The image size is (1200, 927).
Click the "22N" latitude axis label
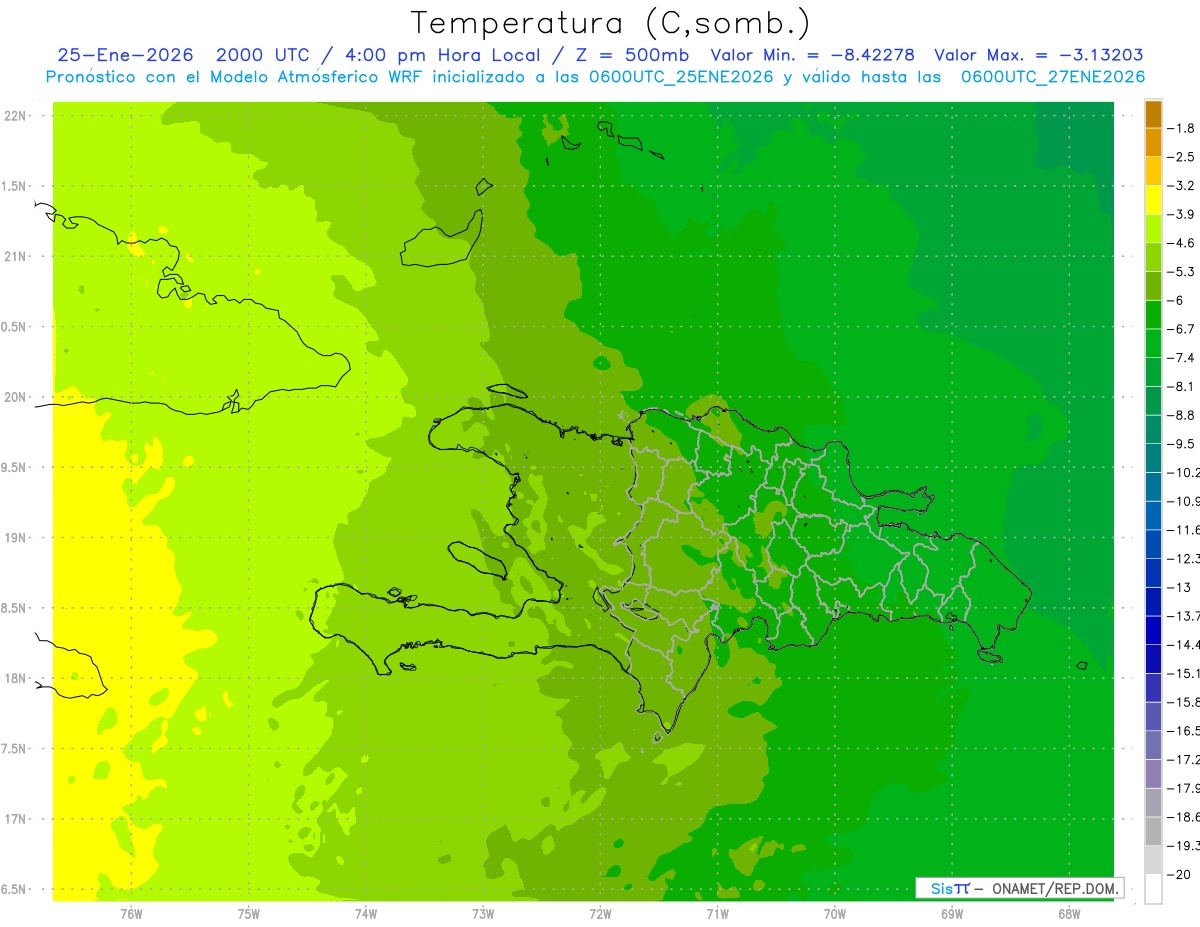coord(15,116)
